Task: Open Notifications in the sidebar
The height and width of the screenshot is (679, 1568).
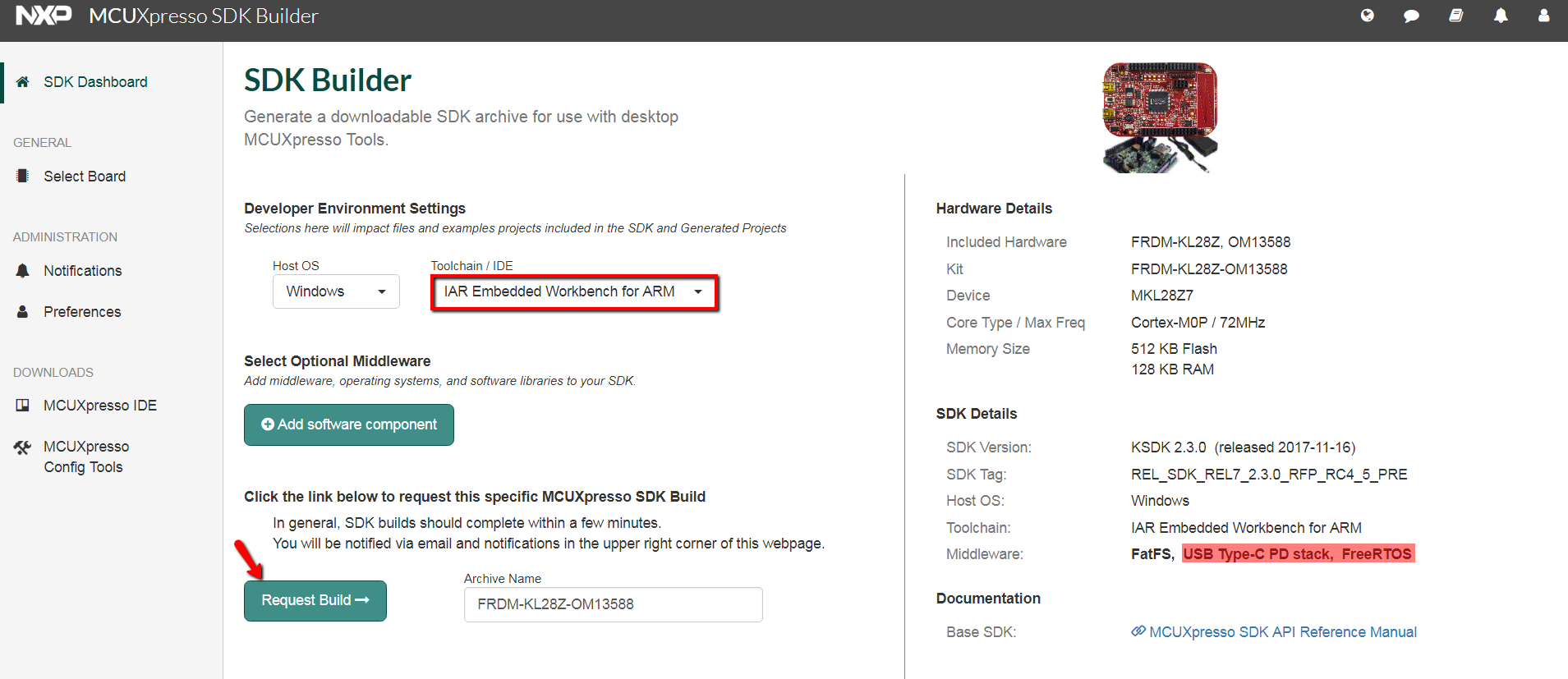Action: click(x=82, y=271)
